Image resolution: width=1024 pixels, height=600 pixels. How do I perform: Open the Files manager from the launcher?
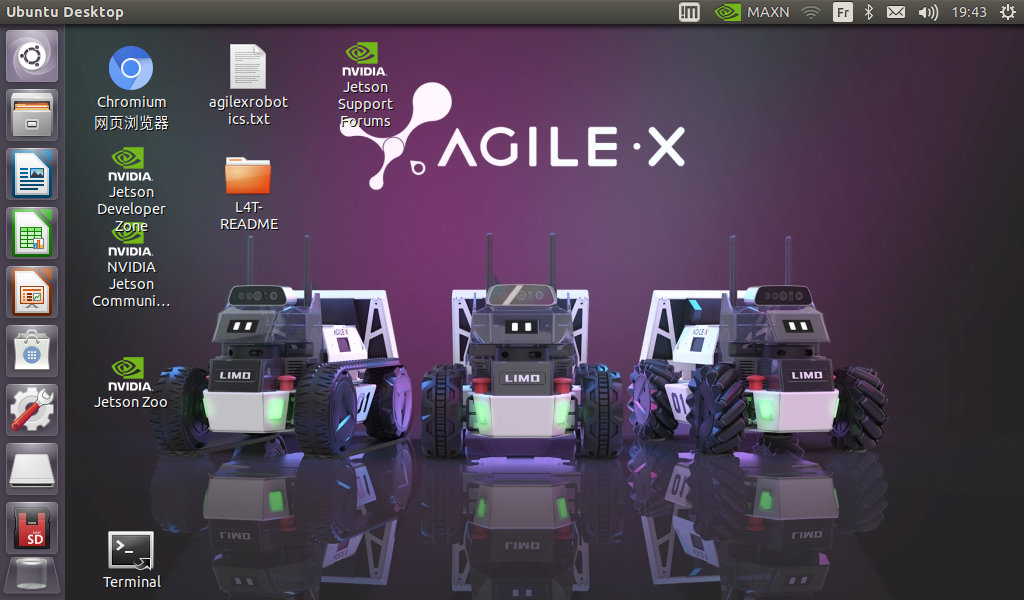32,115
